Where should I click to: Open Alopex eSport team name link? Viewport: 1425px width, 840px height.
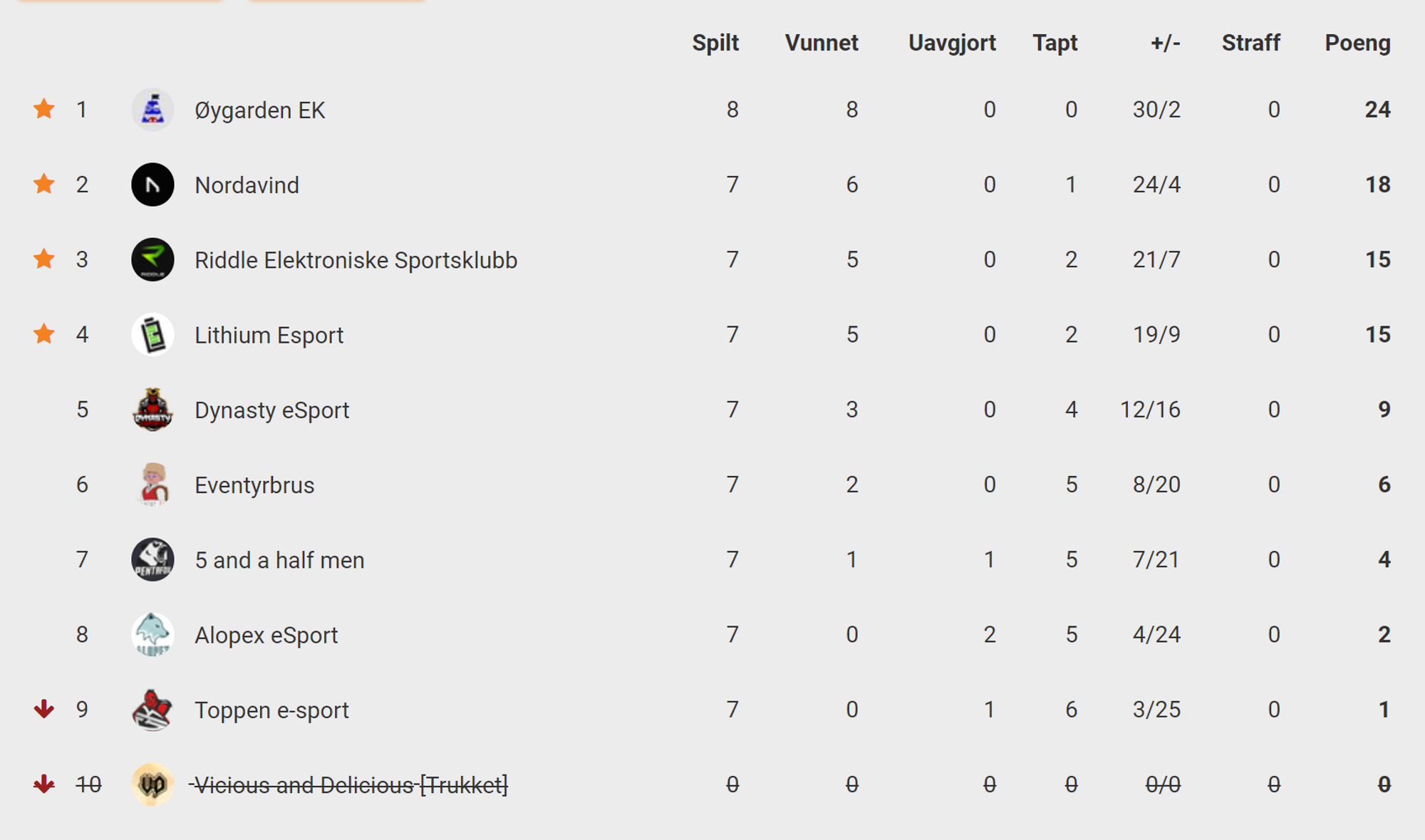point(266,635)
